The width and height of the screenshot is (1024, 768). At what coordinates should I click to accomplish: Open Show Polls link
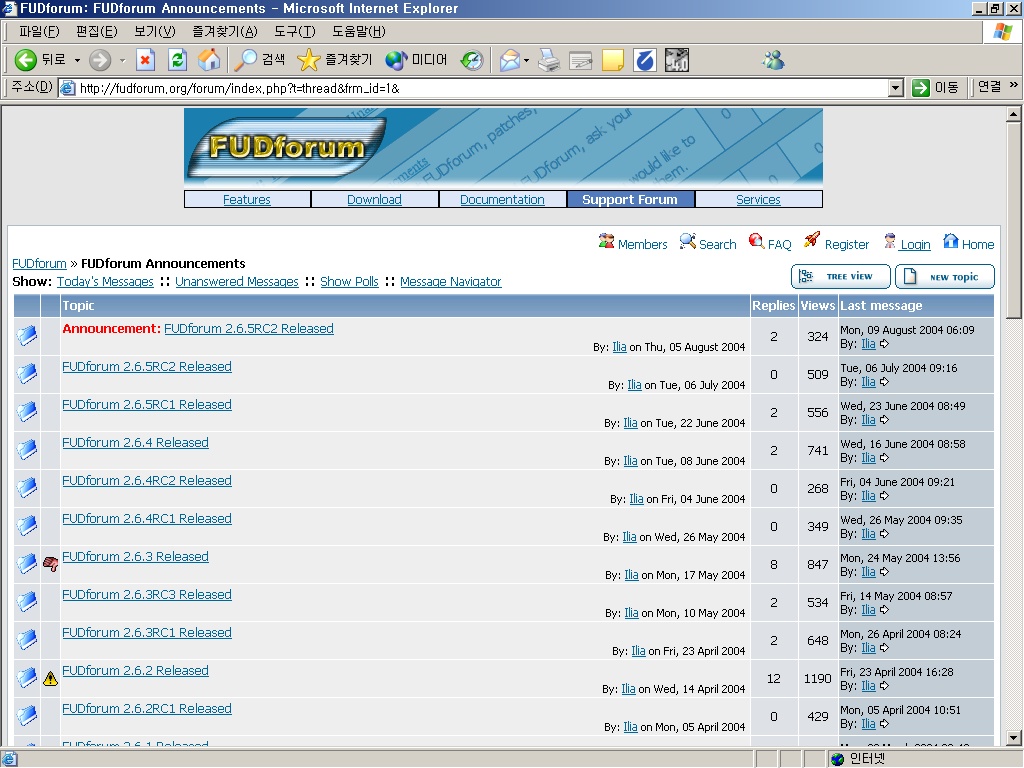[349, 281]
